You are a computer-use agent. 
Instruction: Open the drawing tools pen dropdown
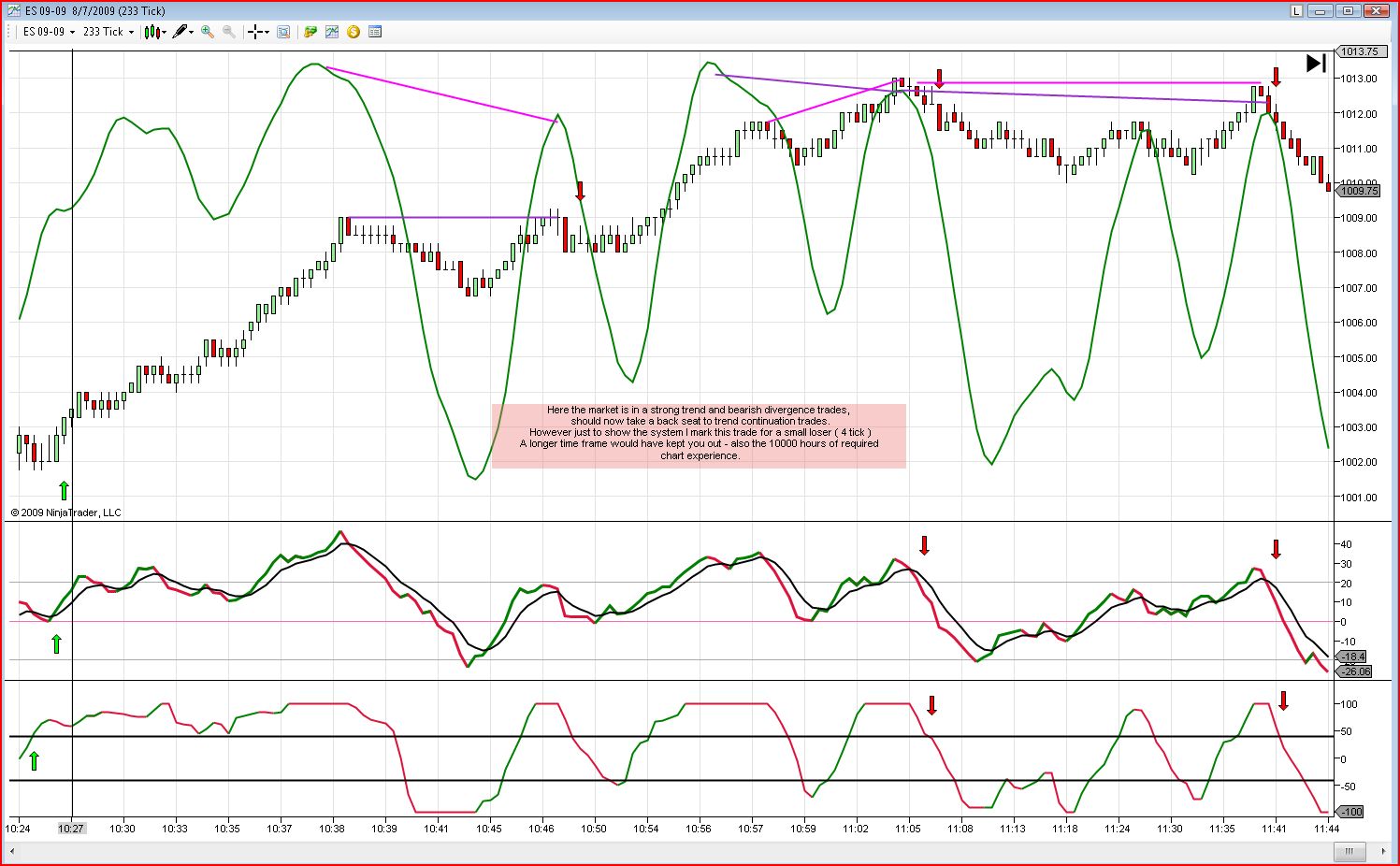point(183,32)
